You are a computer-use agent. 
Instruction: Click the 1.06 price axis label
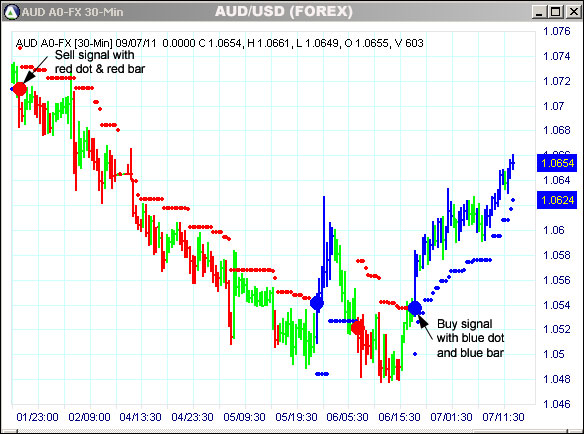click(x=553, y=230)
